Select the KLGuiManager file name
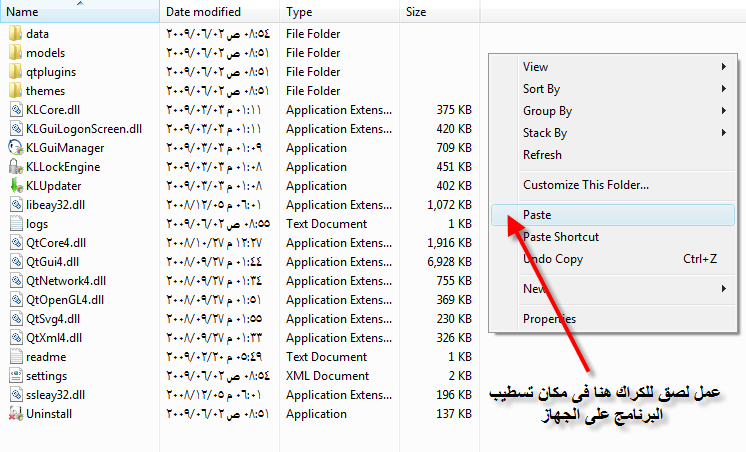The height and width of the screenshot is (452, 746). 65,148
